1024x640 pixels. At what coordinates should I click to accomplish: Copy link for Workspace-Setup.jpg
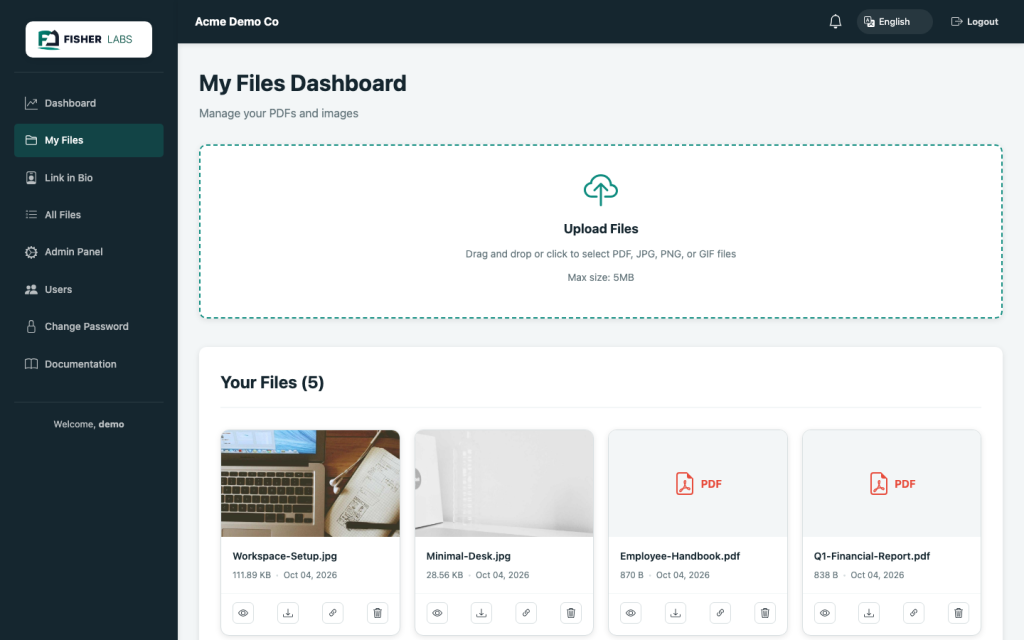(x=332, y=613)
